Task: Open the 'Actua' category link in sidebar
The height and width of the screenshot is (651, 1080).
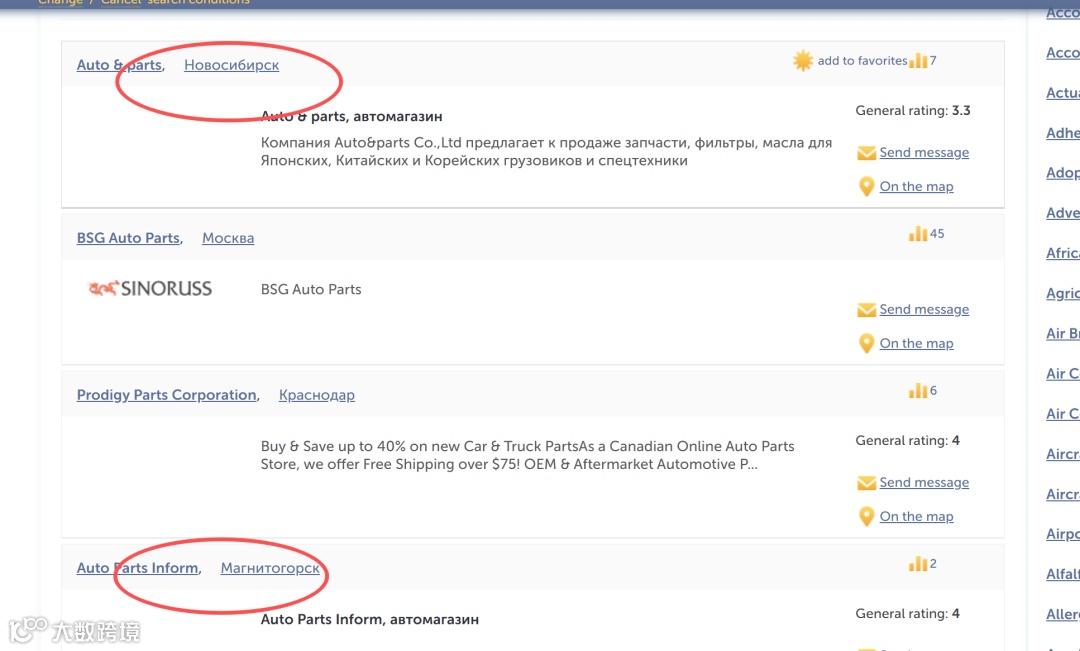Action: click(1063, 93)
